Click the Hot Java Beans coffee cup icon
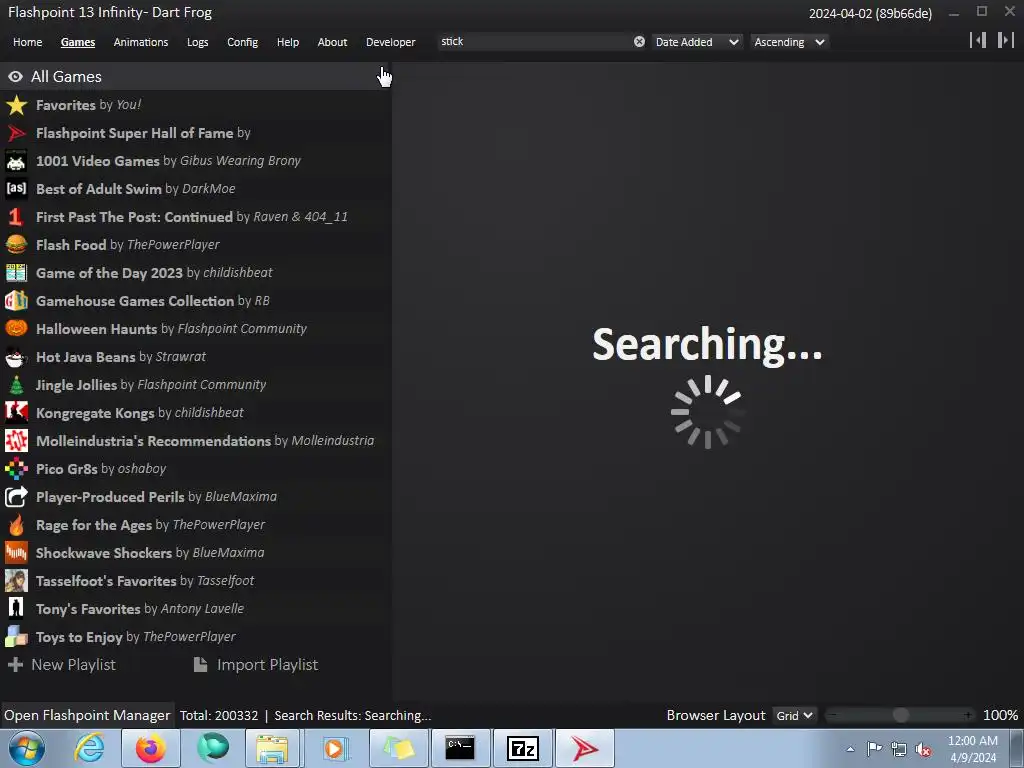 click(16, 357)
